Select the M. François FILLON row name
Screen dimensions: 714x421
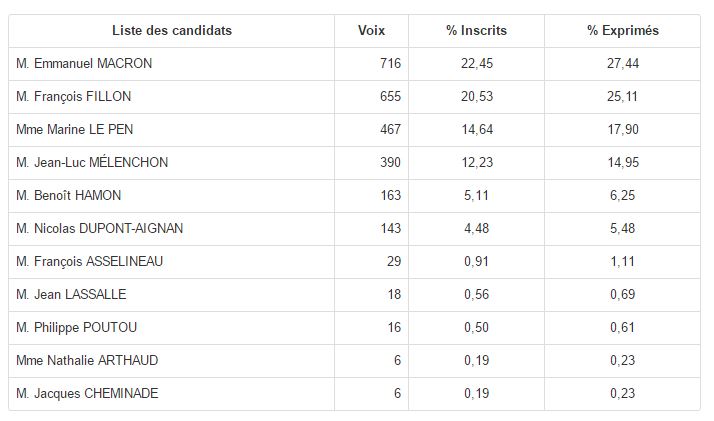(x=74, y=97)
